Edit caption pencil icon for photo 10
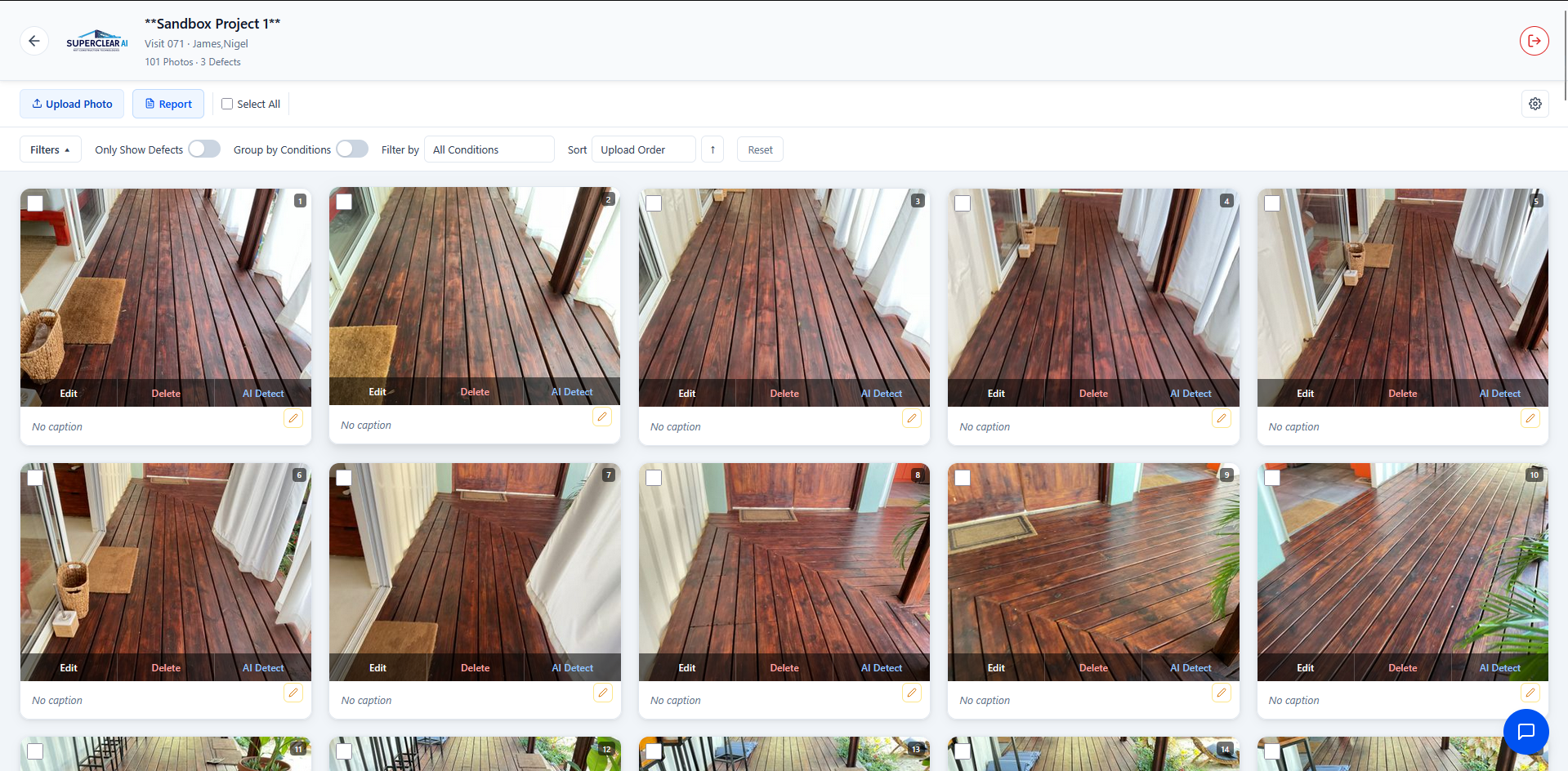Image resolution: width=1568 pixels, height=771 pixels. [x=1530, y=693]
